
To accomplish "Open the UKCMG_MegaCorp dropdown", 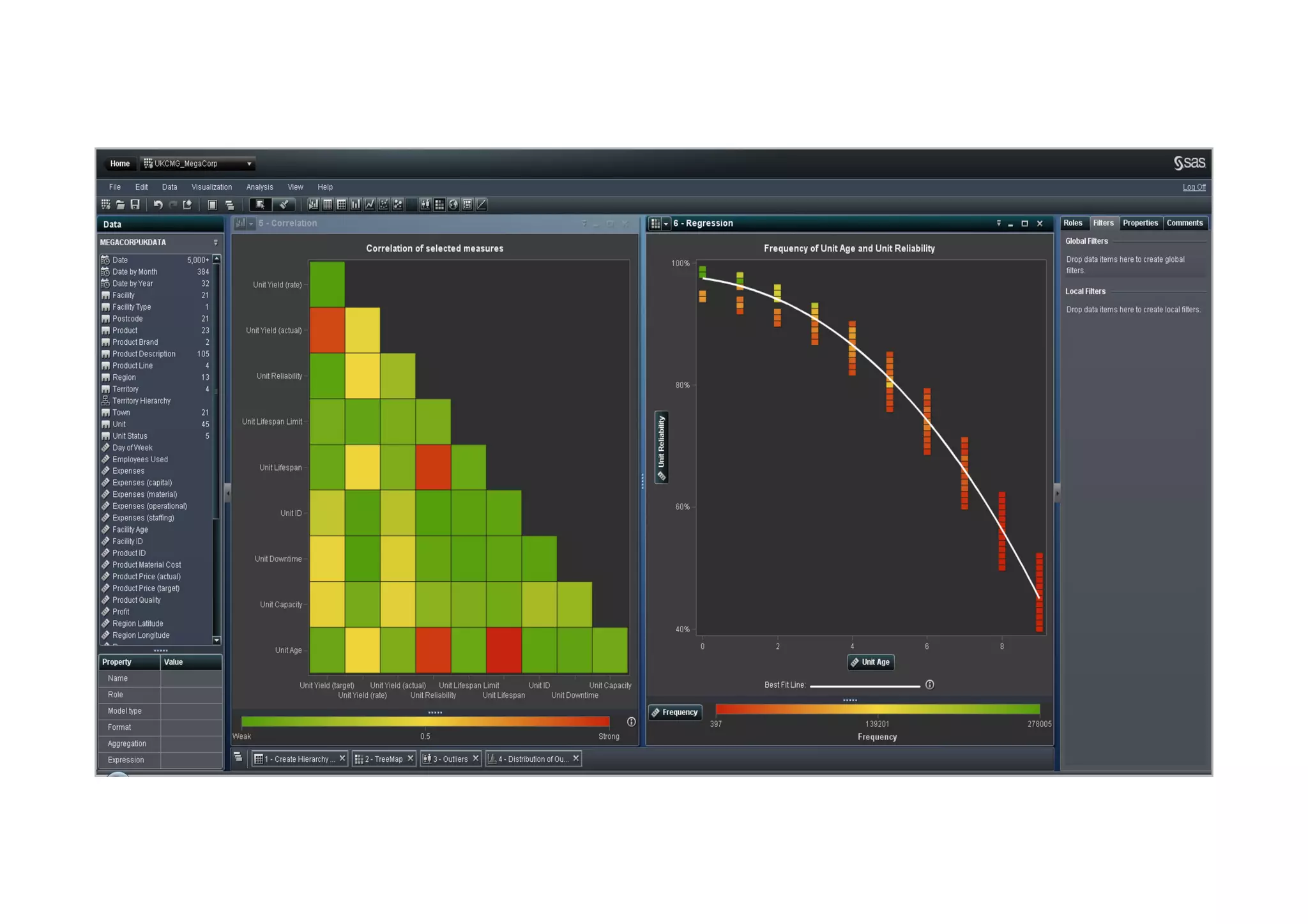I will 248,164.
